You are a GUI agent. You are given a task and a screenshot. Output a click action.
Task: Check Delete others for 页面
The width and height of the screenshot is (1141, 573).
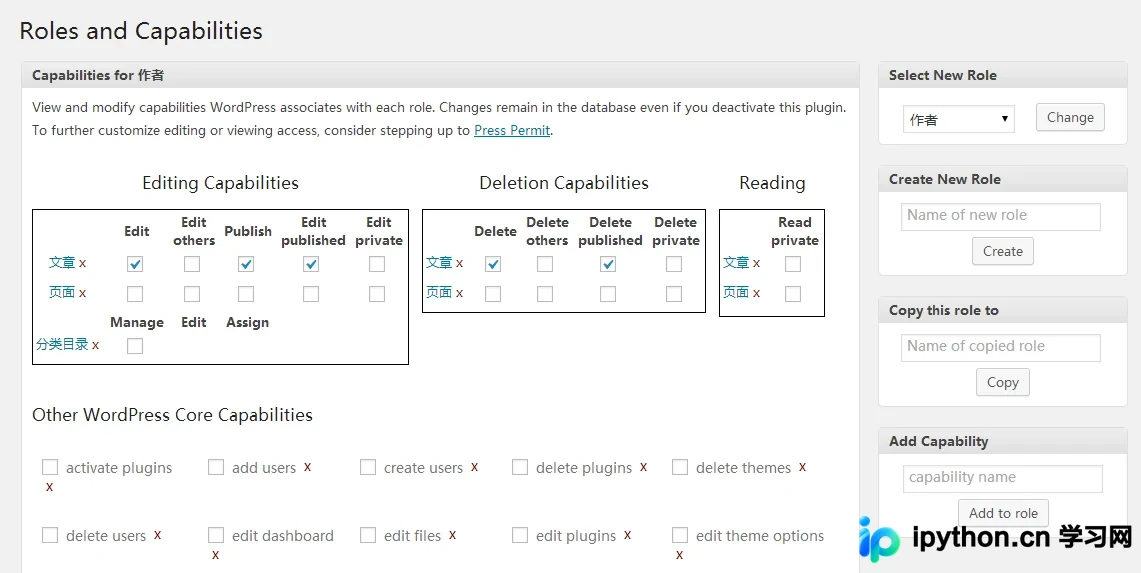[x=544, y=293]
